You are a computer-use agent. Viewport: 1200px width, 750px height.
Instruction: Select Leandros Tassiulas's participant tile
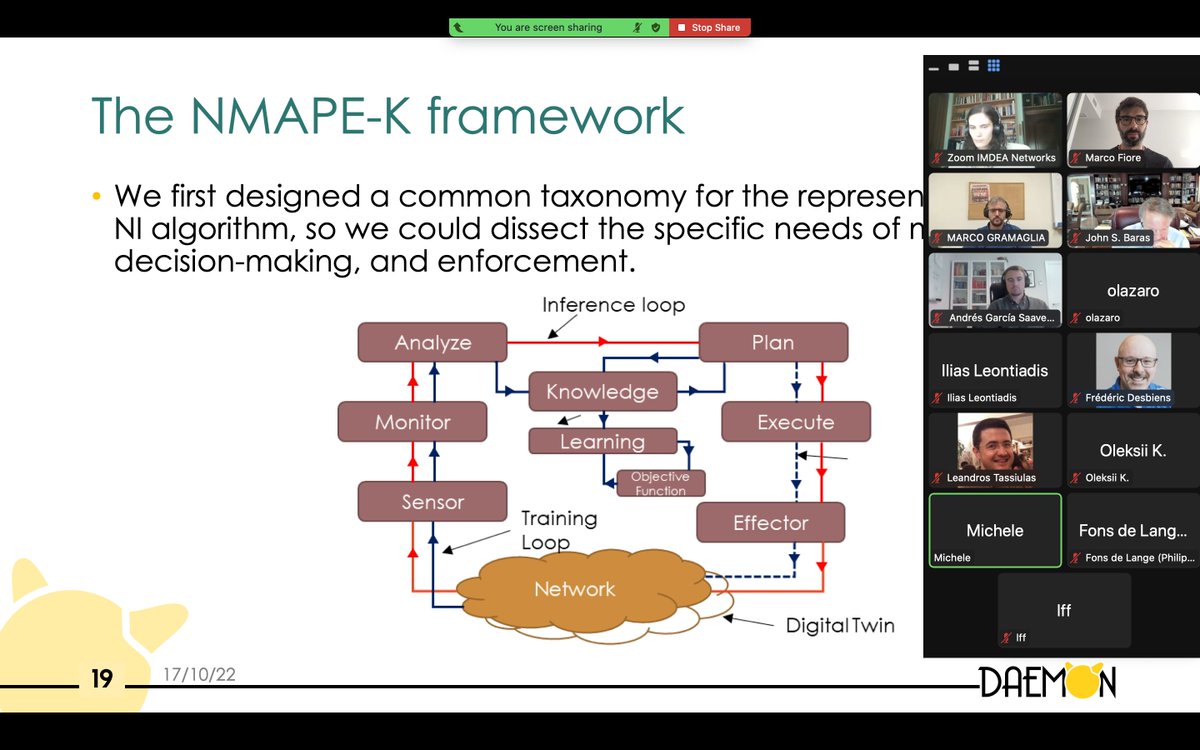tap(996, 450)
